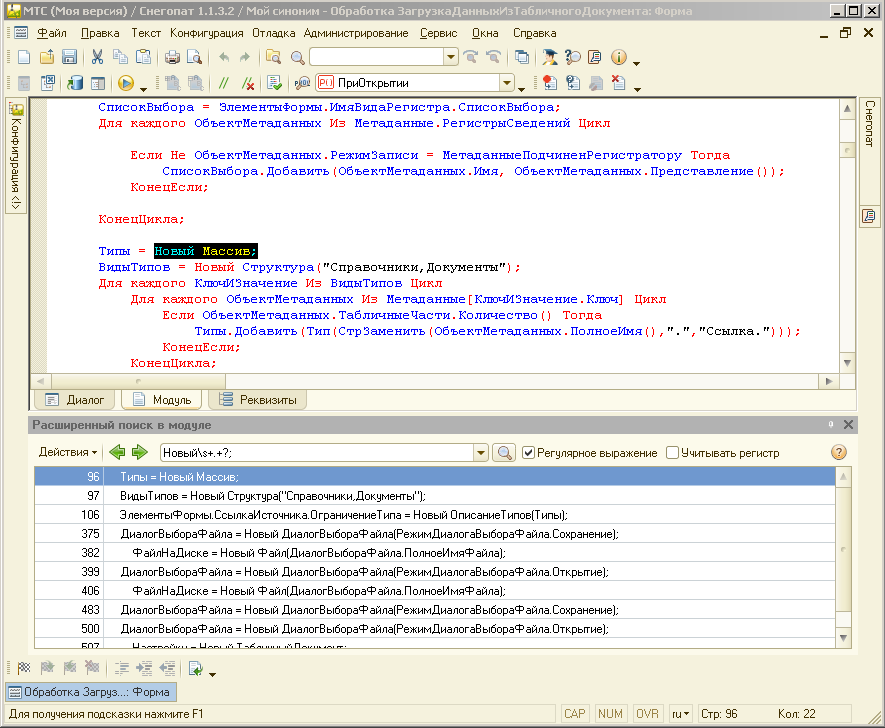Click the syntax check icon in module toolbar

(274, 83)
